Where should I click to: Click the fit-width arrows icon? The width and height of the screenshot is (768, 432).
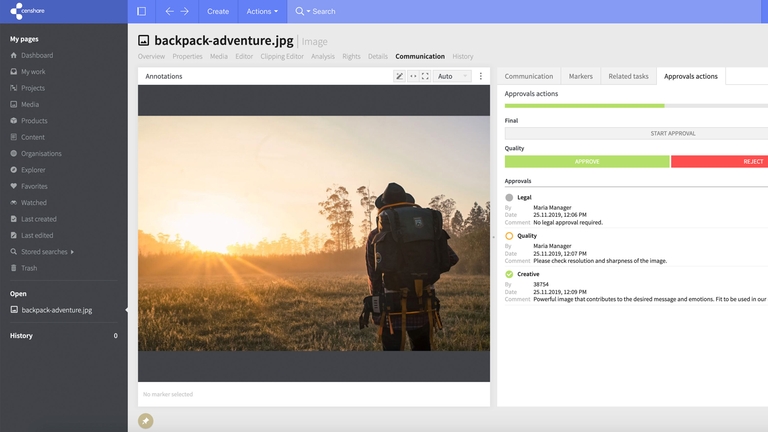(413, 76)
